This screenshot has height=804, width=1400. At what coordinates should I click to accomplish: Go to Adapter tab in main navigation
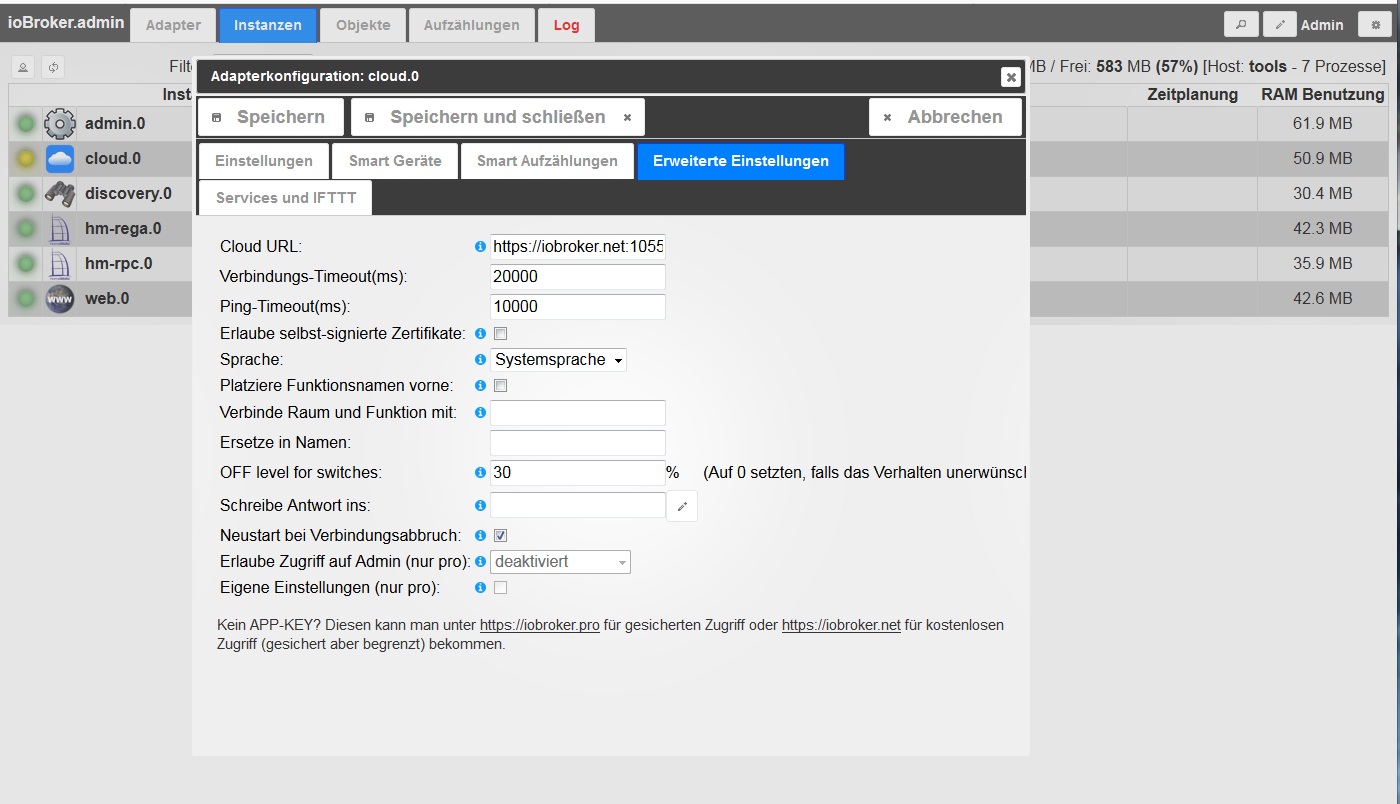173,25
